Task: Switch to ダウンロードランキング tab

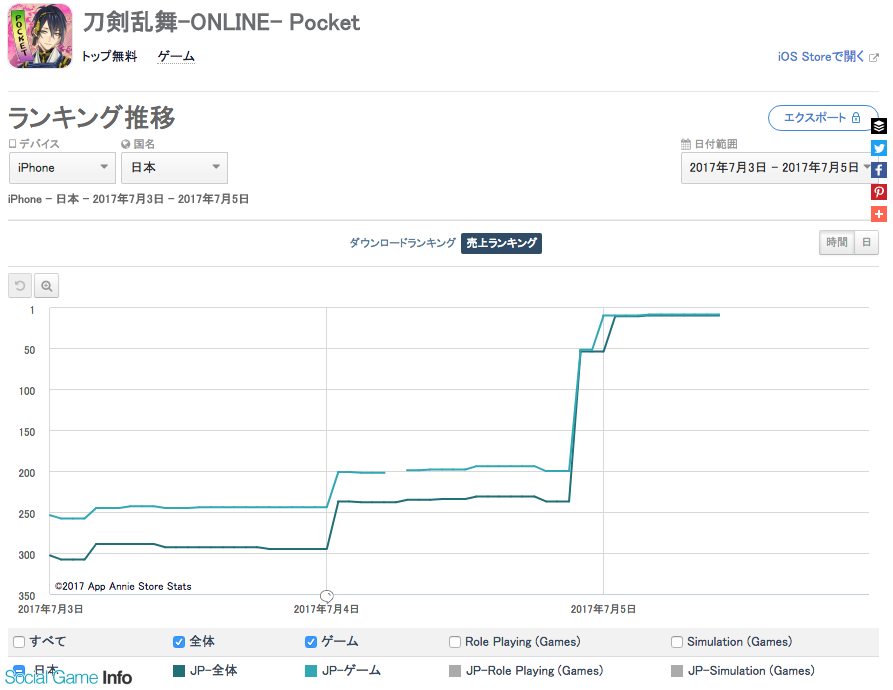Action: click(402, 243)
